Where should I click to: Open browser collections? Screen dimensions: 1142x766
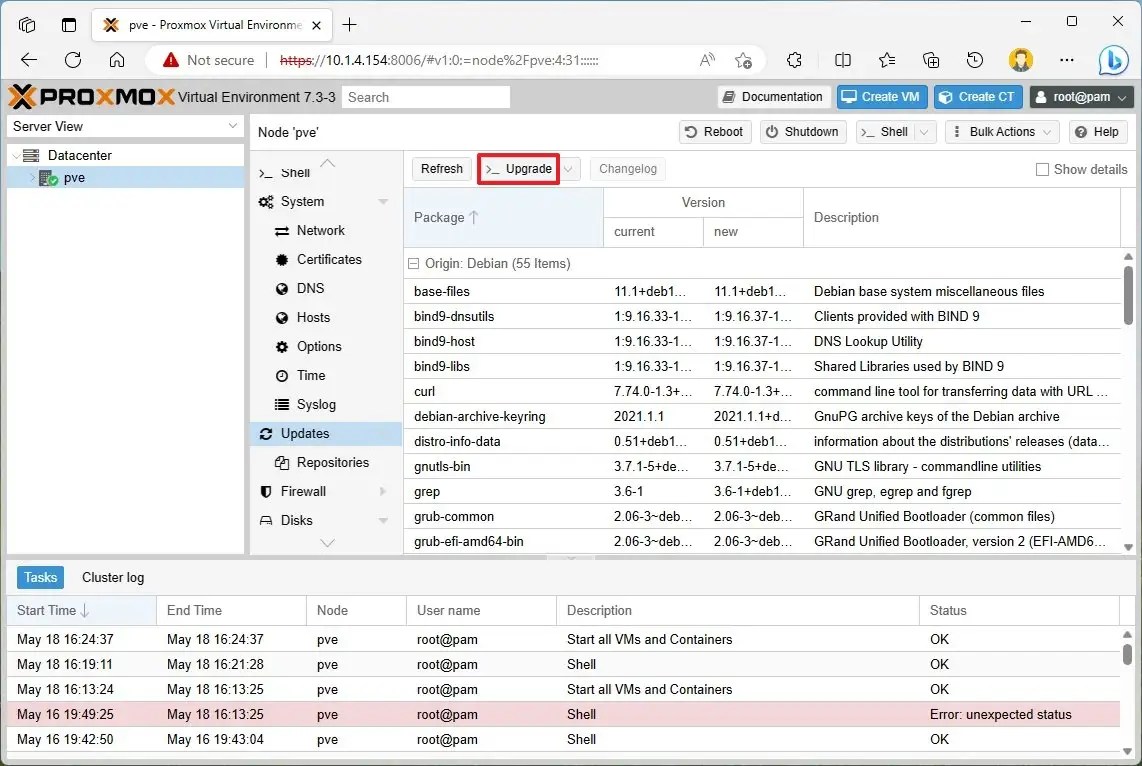(931, 60)
